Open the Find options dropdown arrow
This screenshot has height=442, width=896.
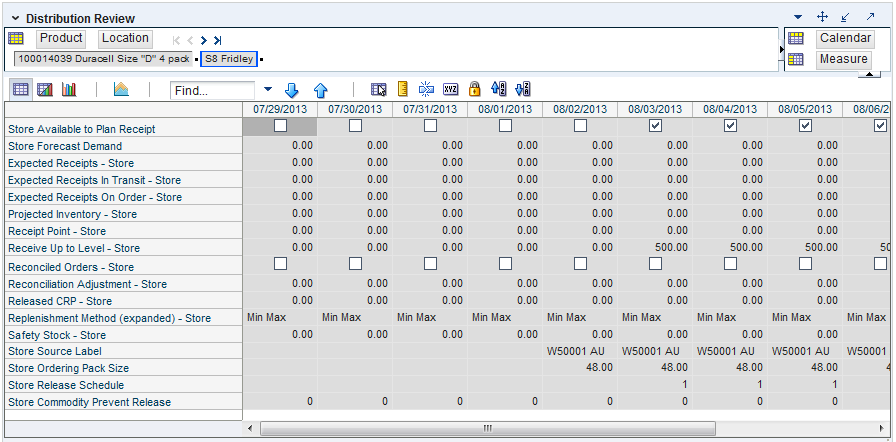(x=268, y=90)
